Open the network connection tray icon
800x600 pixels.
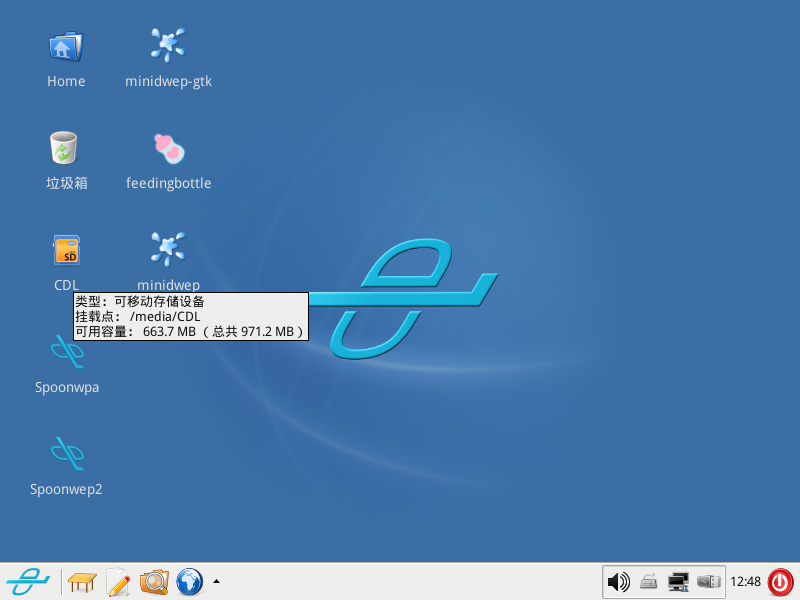679,581
